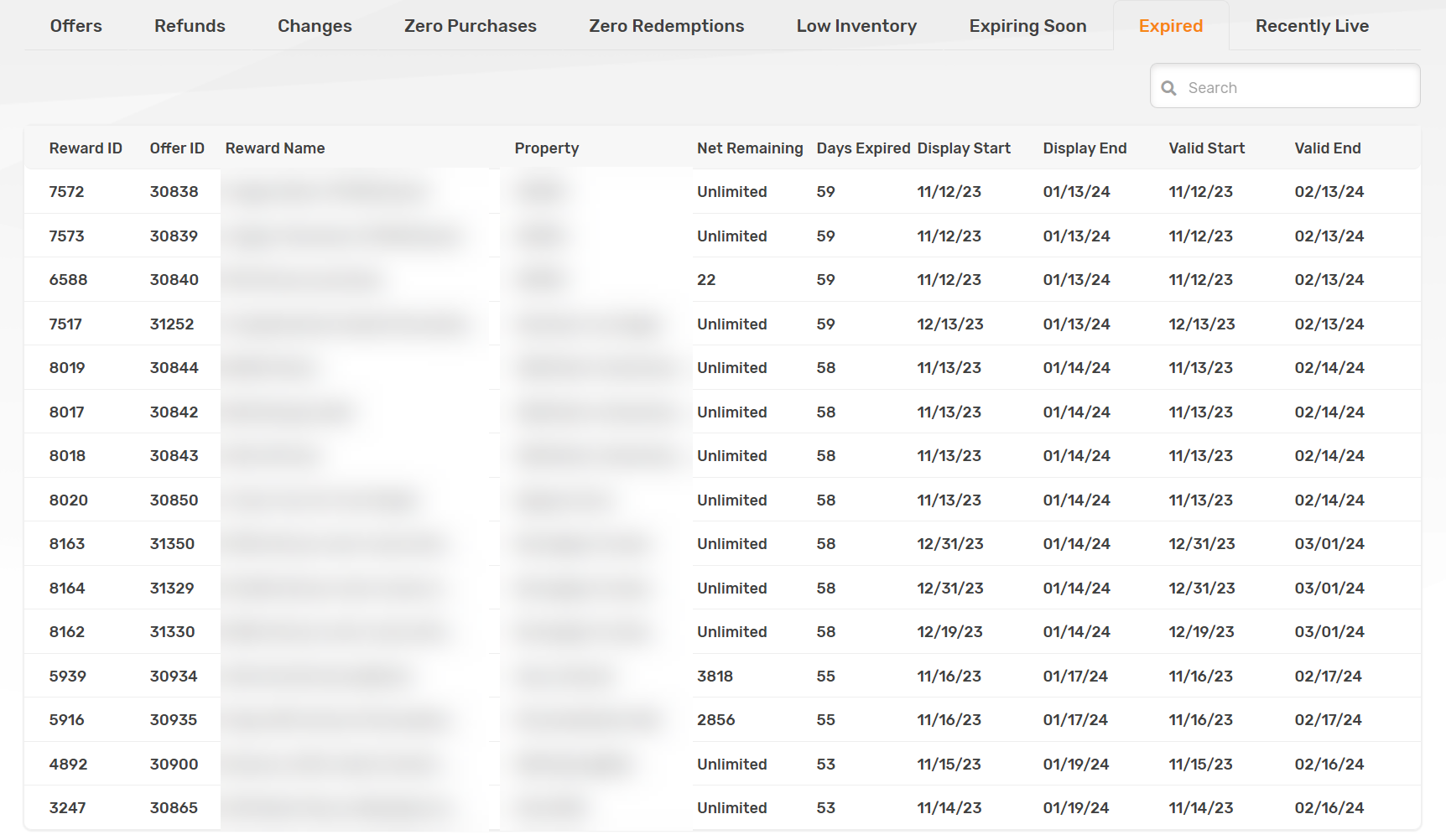Click Offer ID 30839
The image size is (1446, 840).
tap(174, 236)
